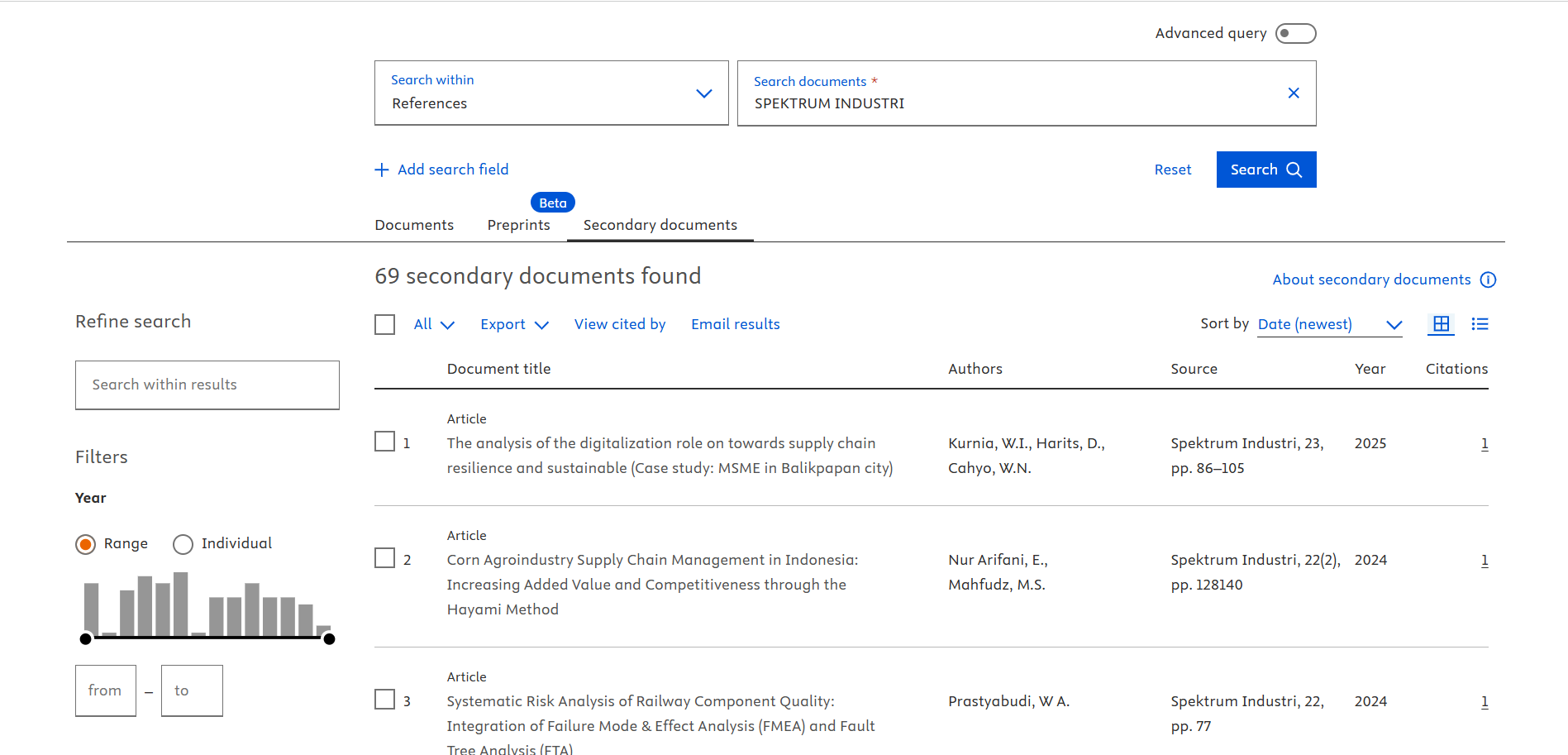The image size is (1568, 755).
Task: Tick the select-all checkbox
Action: (385, 324)
